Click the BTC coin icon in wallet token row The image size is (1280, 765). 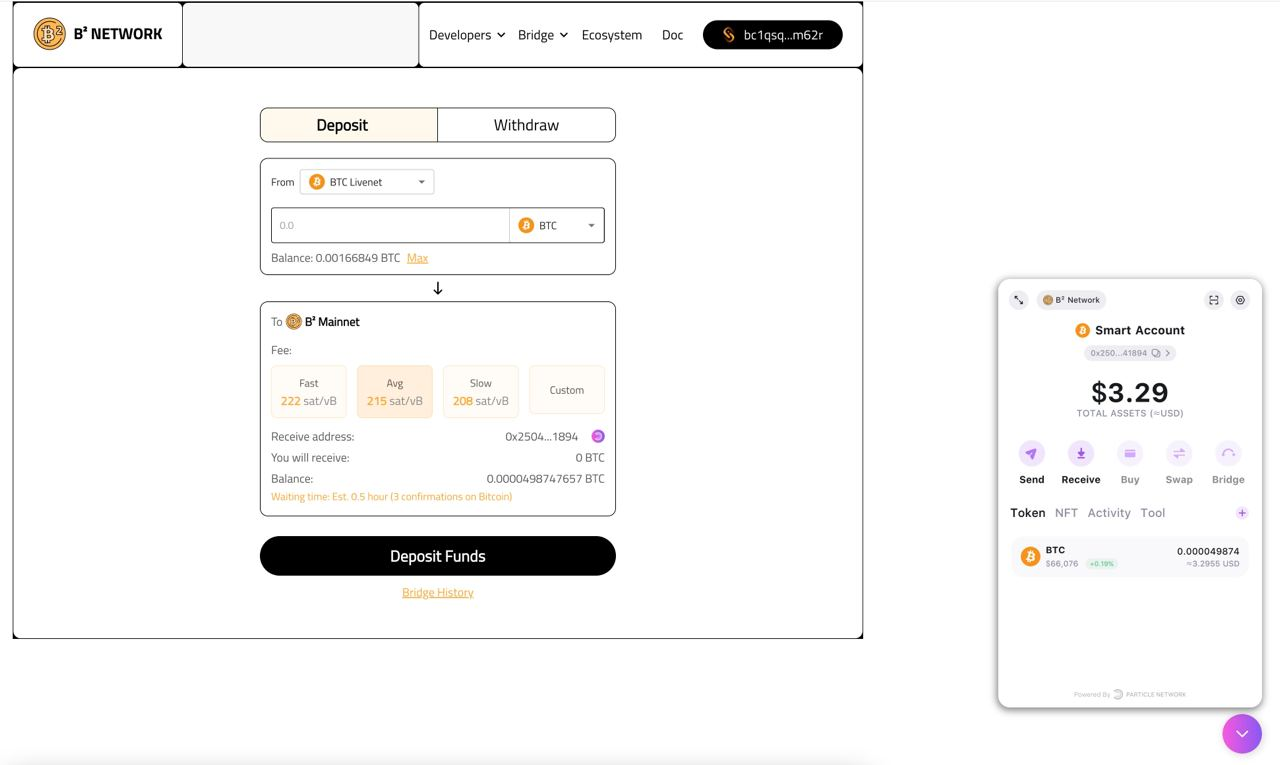(x=1030, y=557)
